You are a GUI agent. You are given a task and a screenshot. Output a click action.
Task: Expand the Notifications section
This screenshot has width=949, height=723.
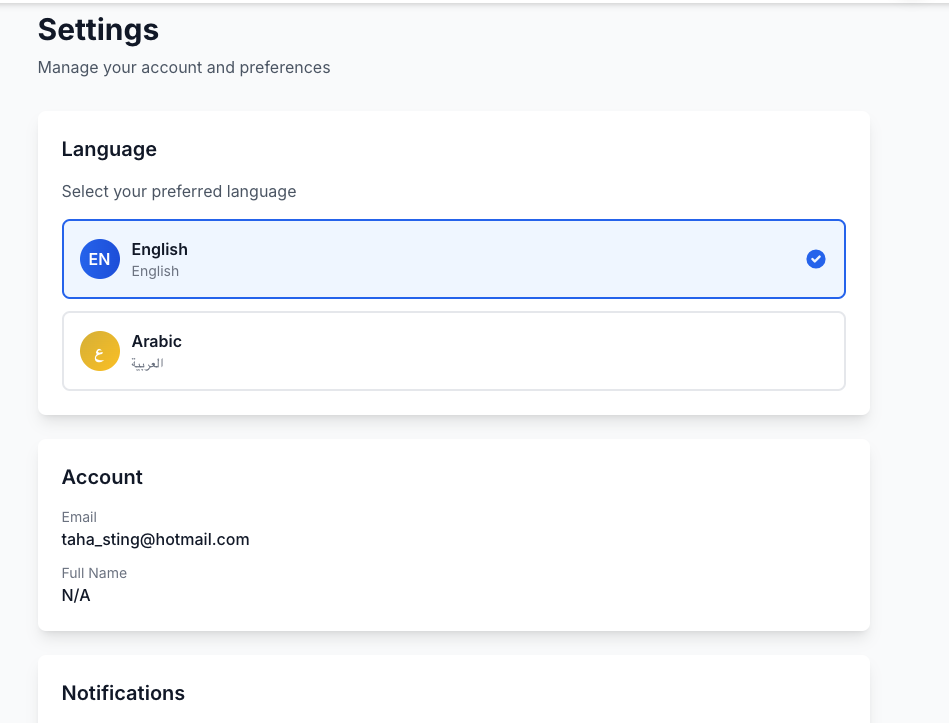tap(123, 693)
